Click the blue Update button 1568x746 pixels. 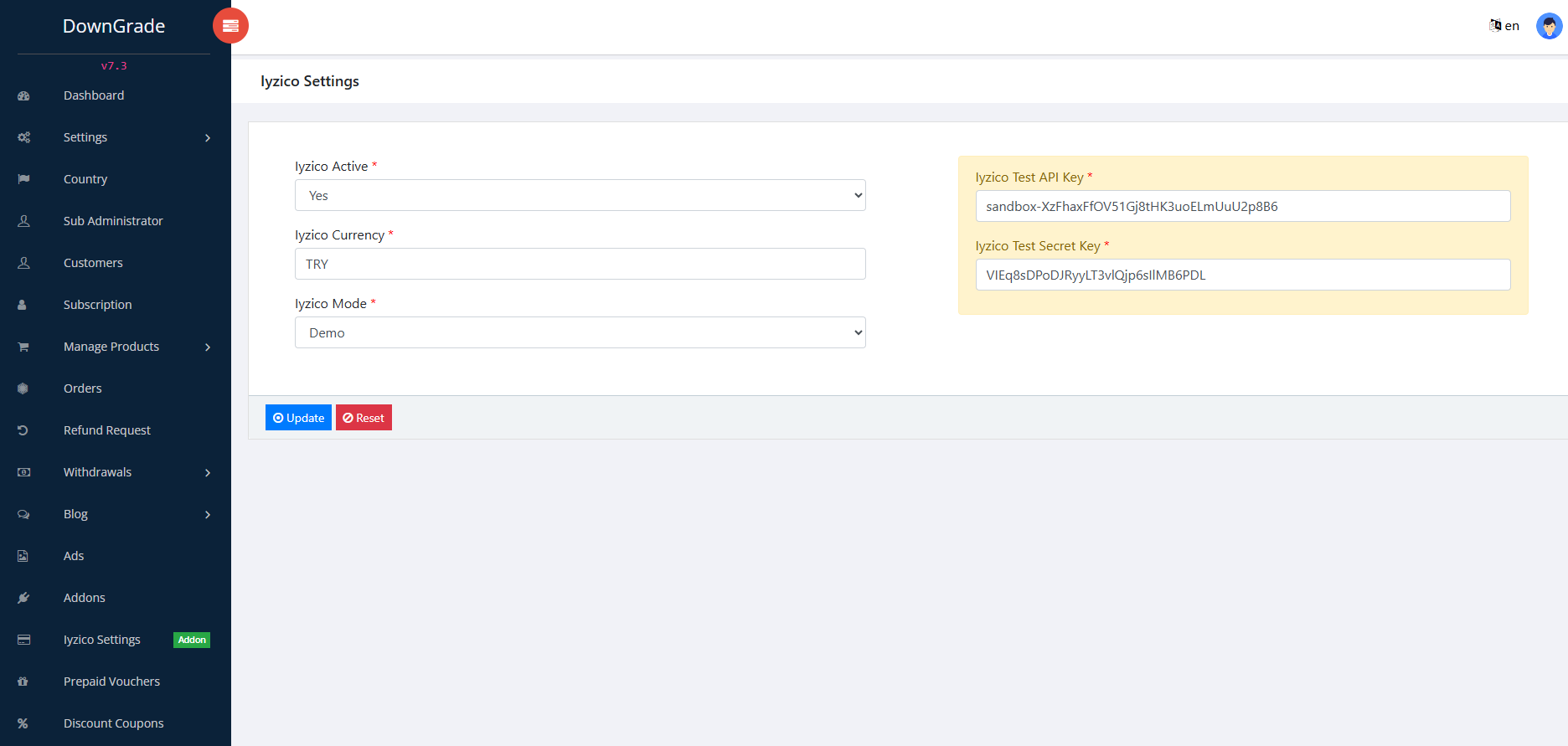(x=298, y=418)
